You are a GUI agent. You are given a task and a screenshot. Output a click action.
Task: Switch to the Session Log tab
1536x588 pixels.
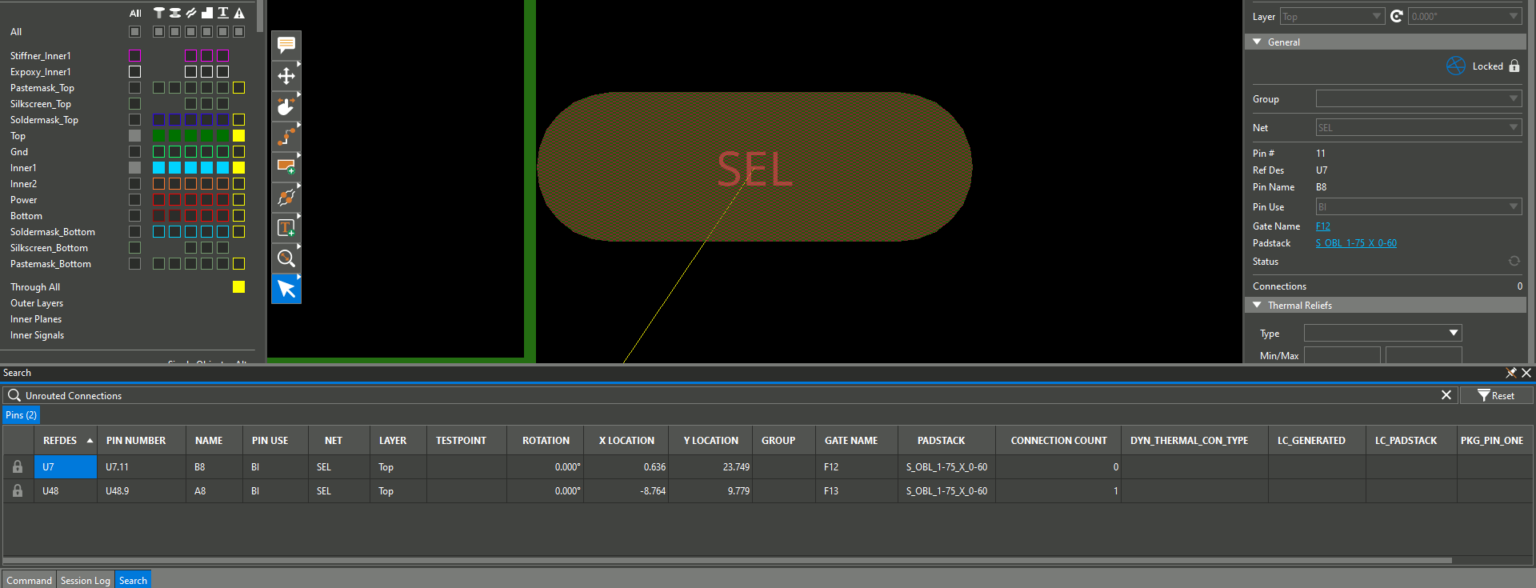(x=85, y=580)
